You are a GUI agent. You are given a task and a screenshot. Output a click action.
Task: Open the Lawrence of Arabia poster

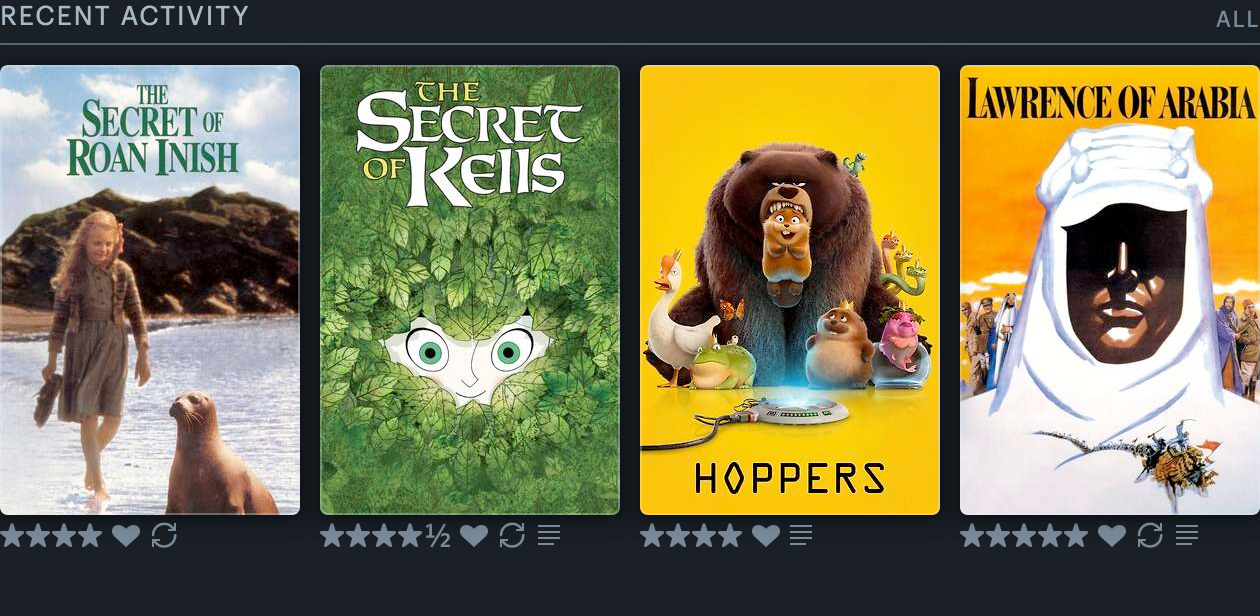[x=1110, y=290]
